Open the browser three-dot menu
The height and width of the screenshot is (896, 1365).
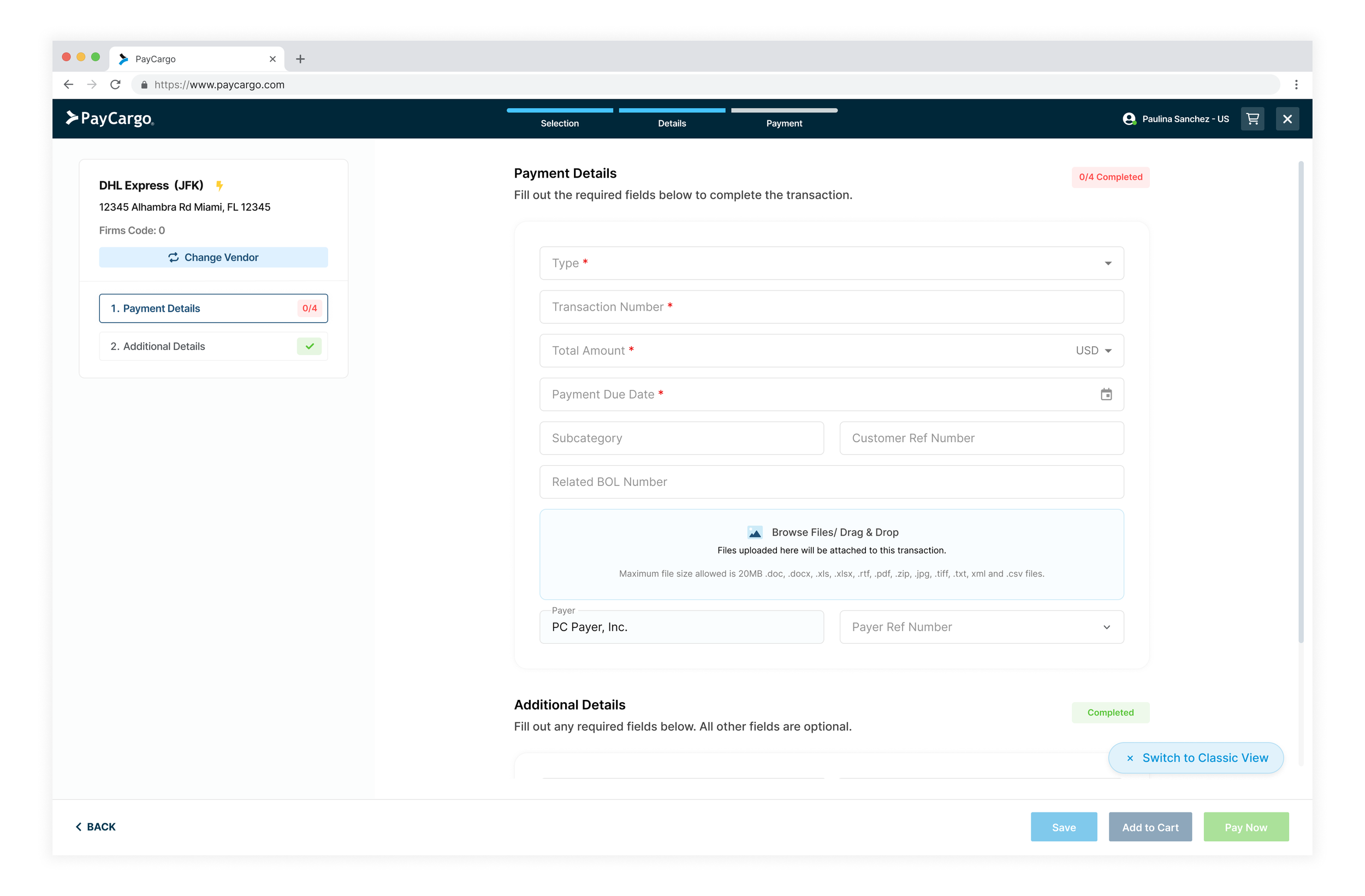1296,84
